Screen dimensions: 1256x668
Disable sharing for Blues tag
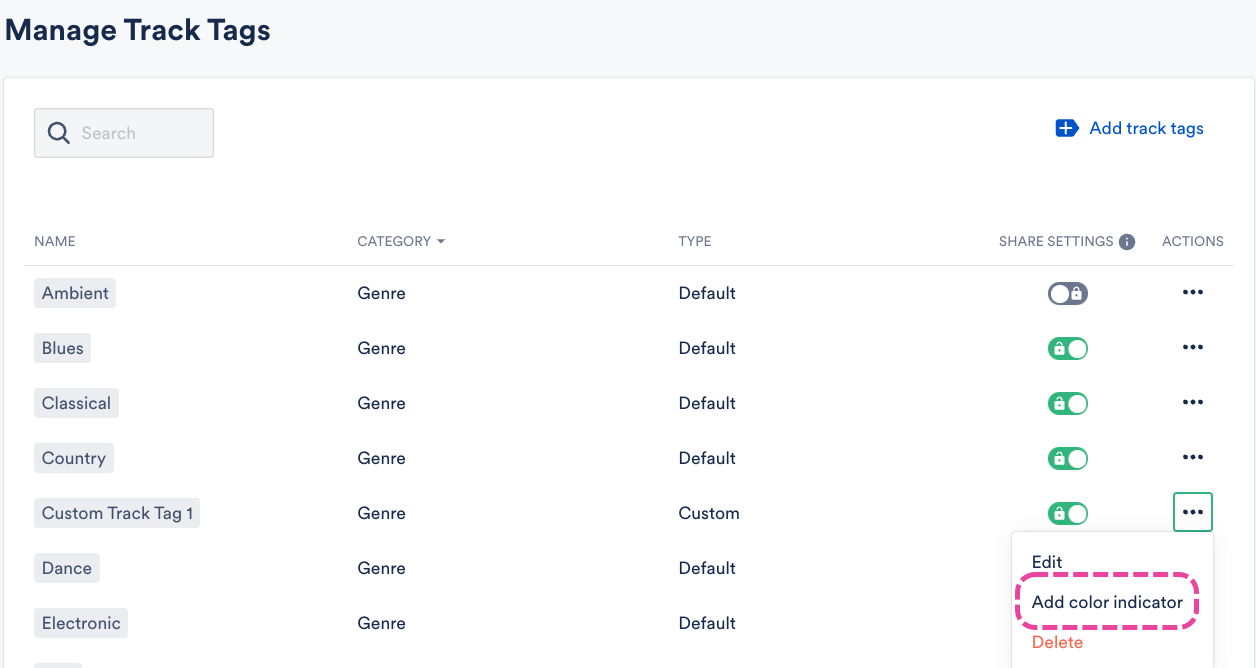[x=1067, y=349]
